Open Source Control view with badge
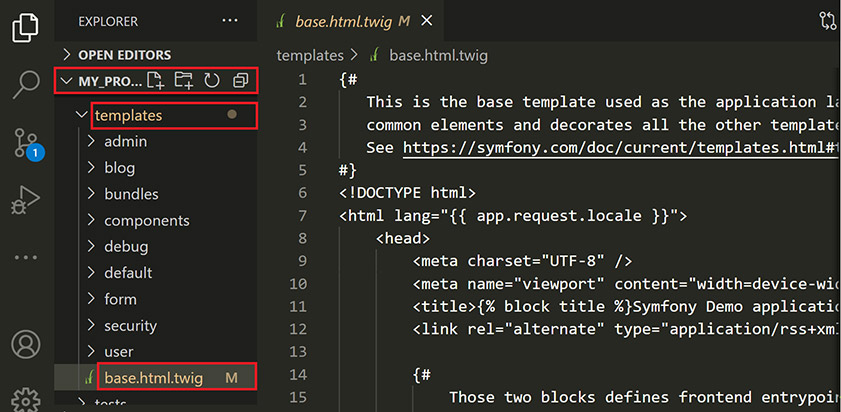The width and height of the screenshot is (841, 412). tap(26, 145)
